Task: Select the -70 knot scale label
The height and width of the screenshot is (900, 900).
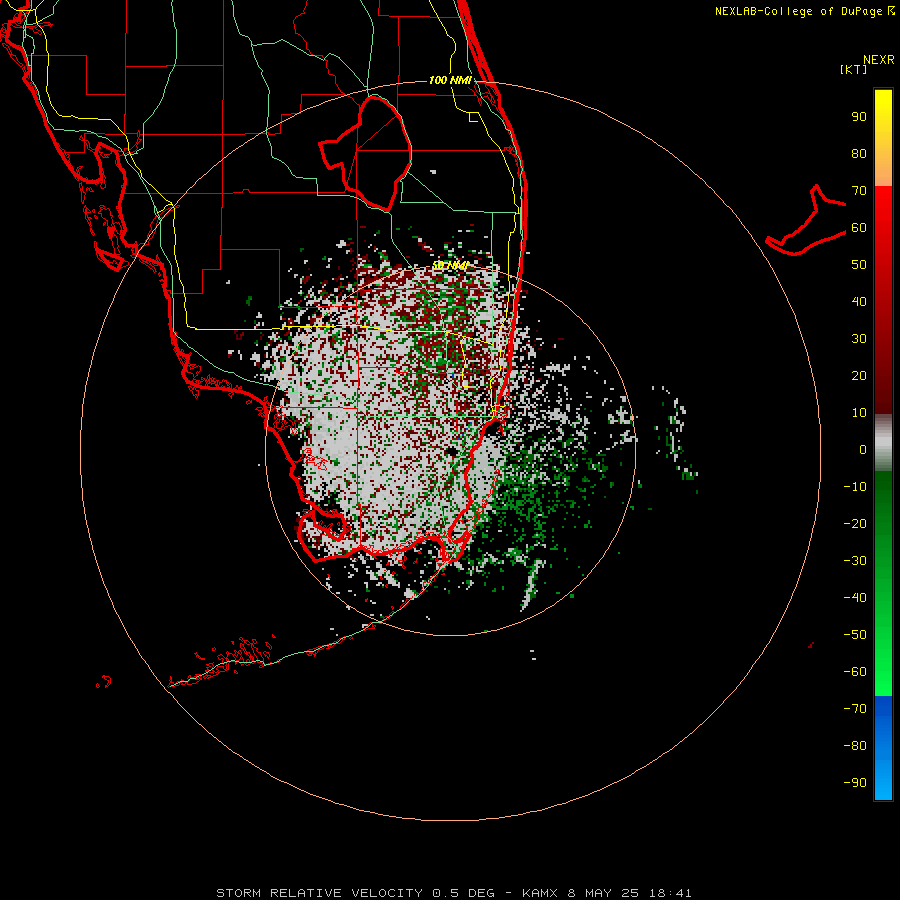Action: click(x=855, y=708)
